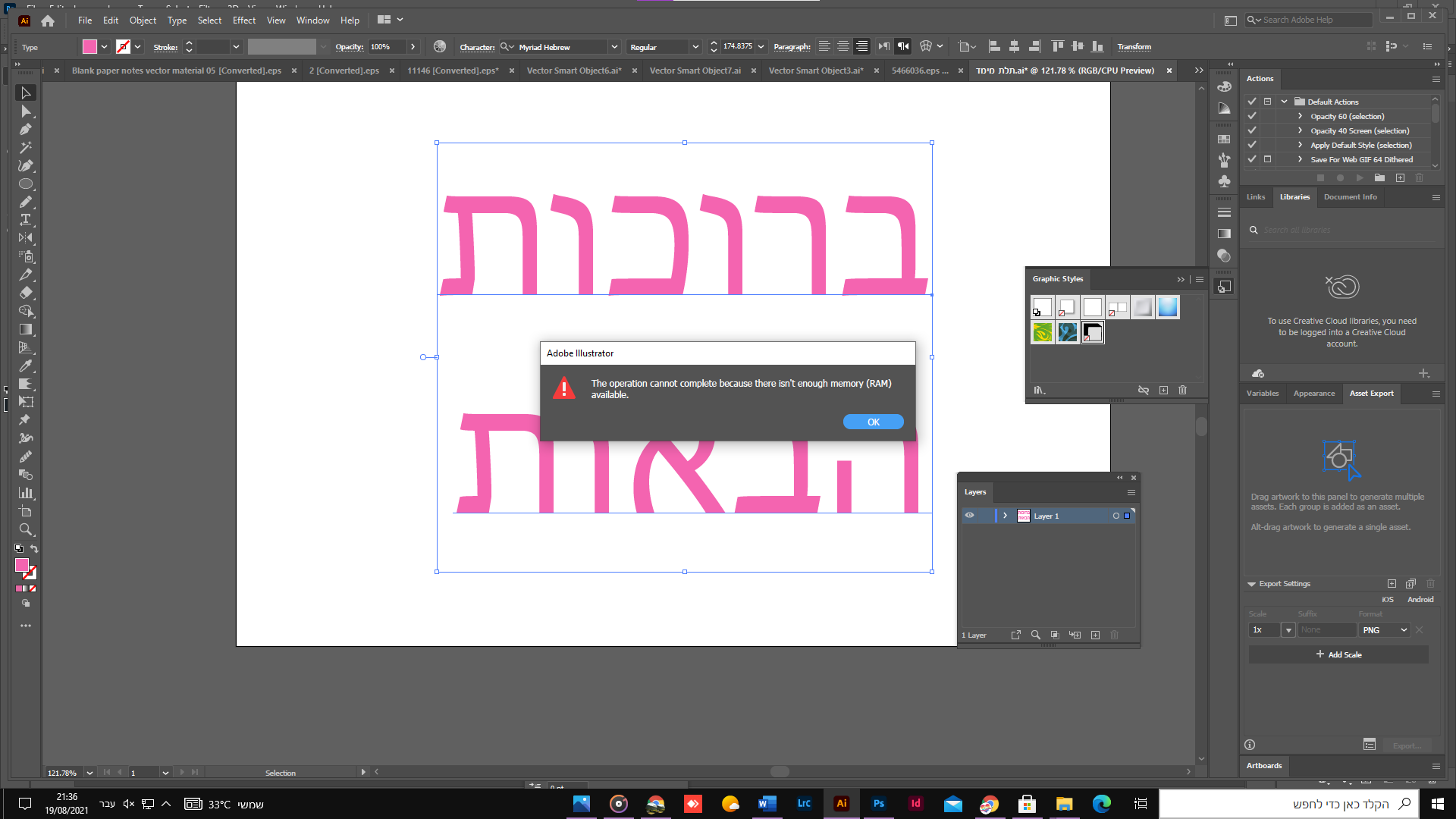Open the Effect menu
1456x819 pixels.
[243, 20]
